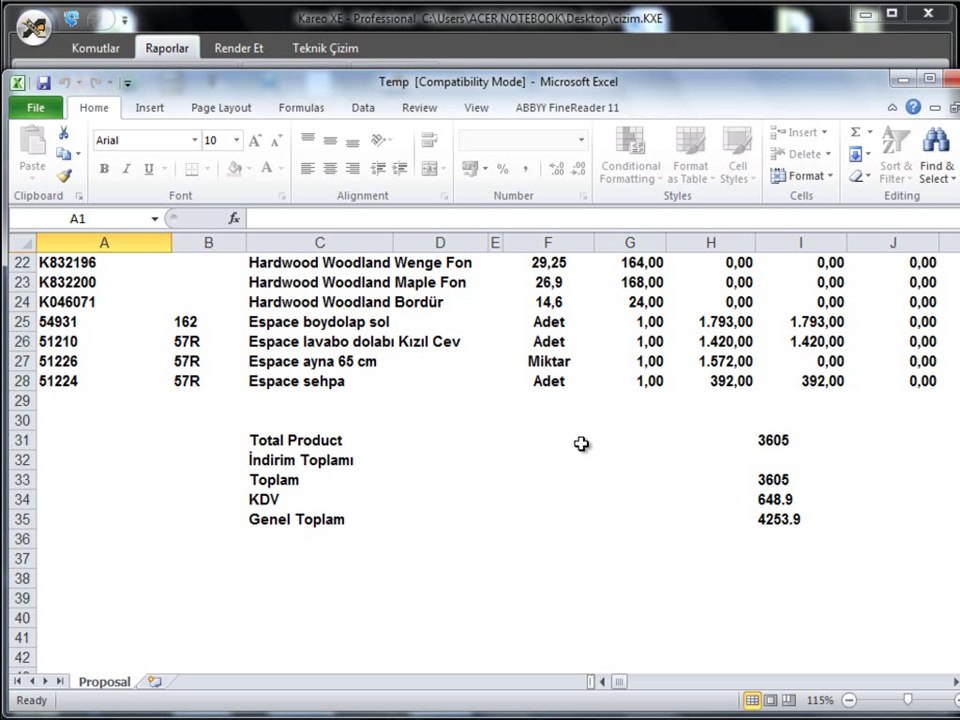Click the Top Align icon
This screenshot has width=960, height=720.
point(307,140)
